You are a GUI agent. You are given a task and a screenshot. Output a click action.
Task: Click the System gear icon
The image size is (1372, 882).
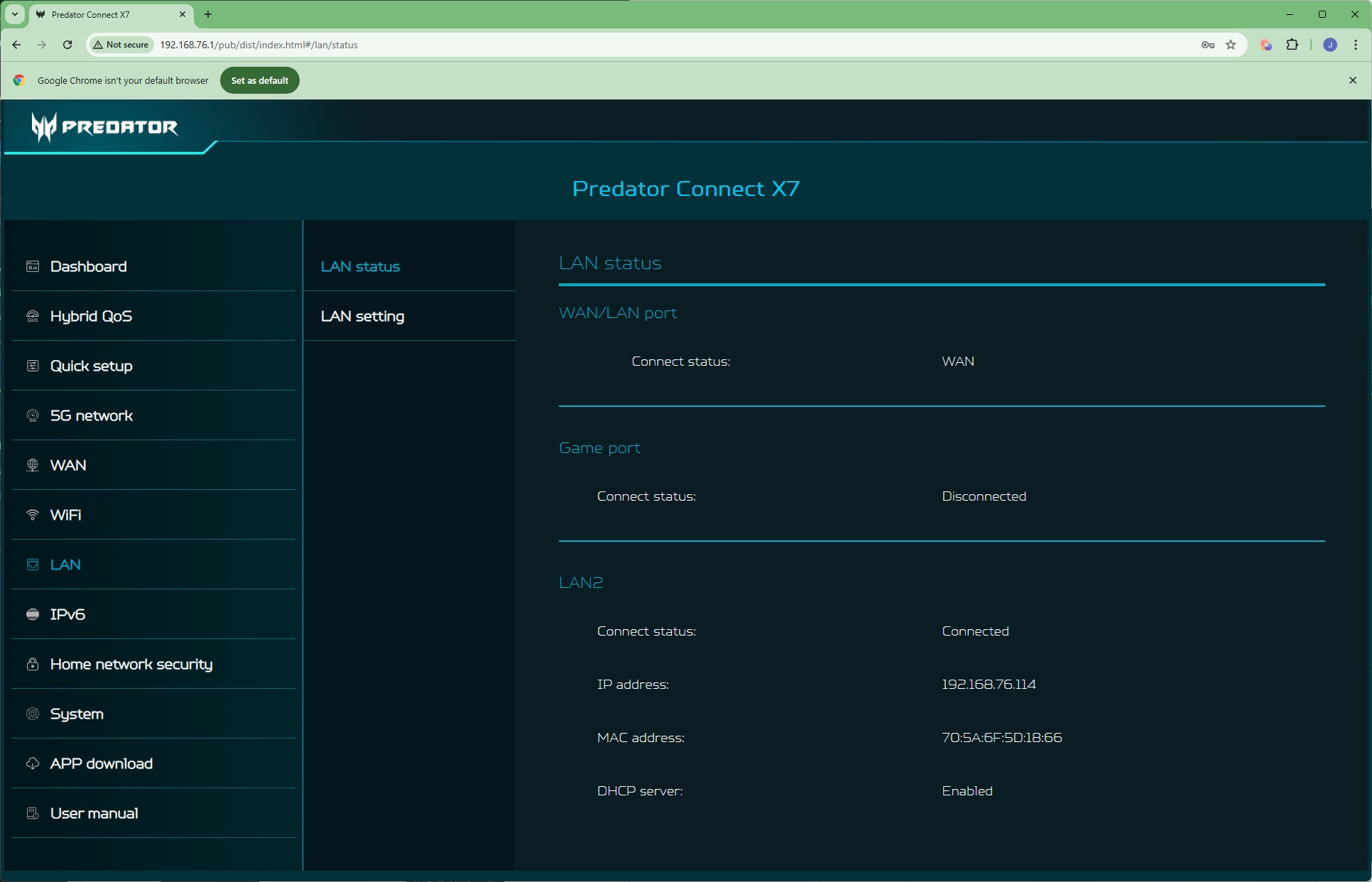(x=33, y=714)
